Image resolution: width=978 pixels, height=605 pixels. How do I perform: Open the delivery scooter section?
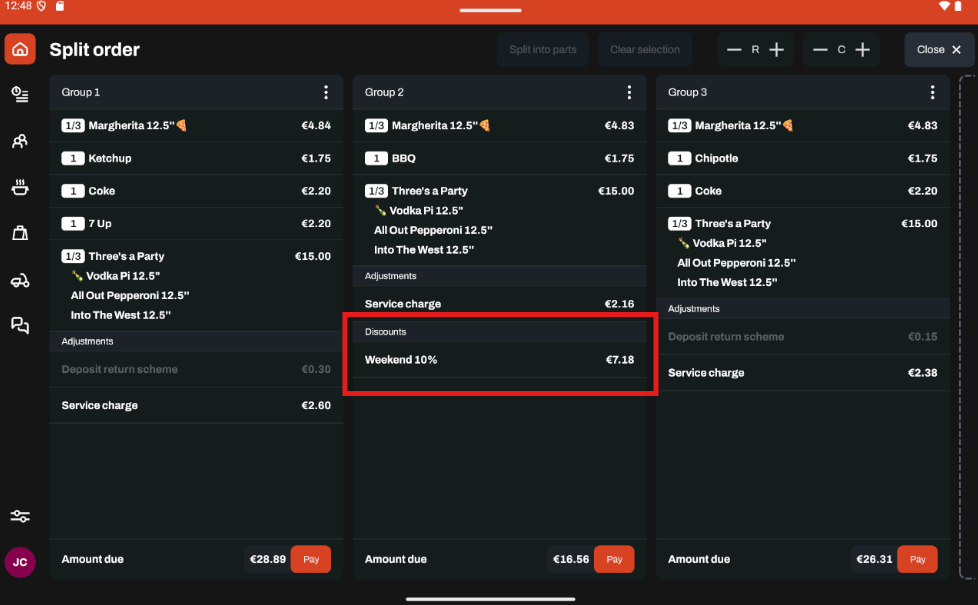[x=20, y=281]
